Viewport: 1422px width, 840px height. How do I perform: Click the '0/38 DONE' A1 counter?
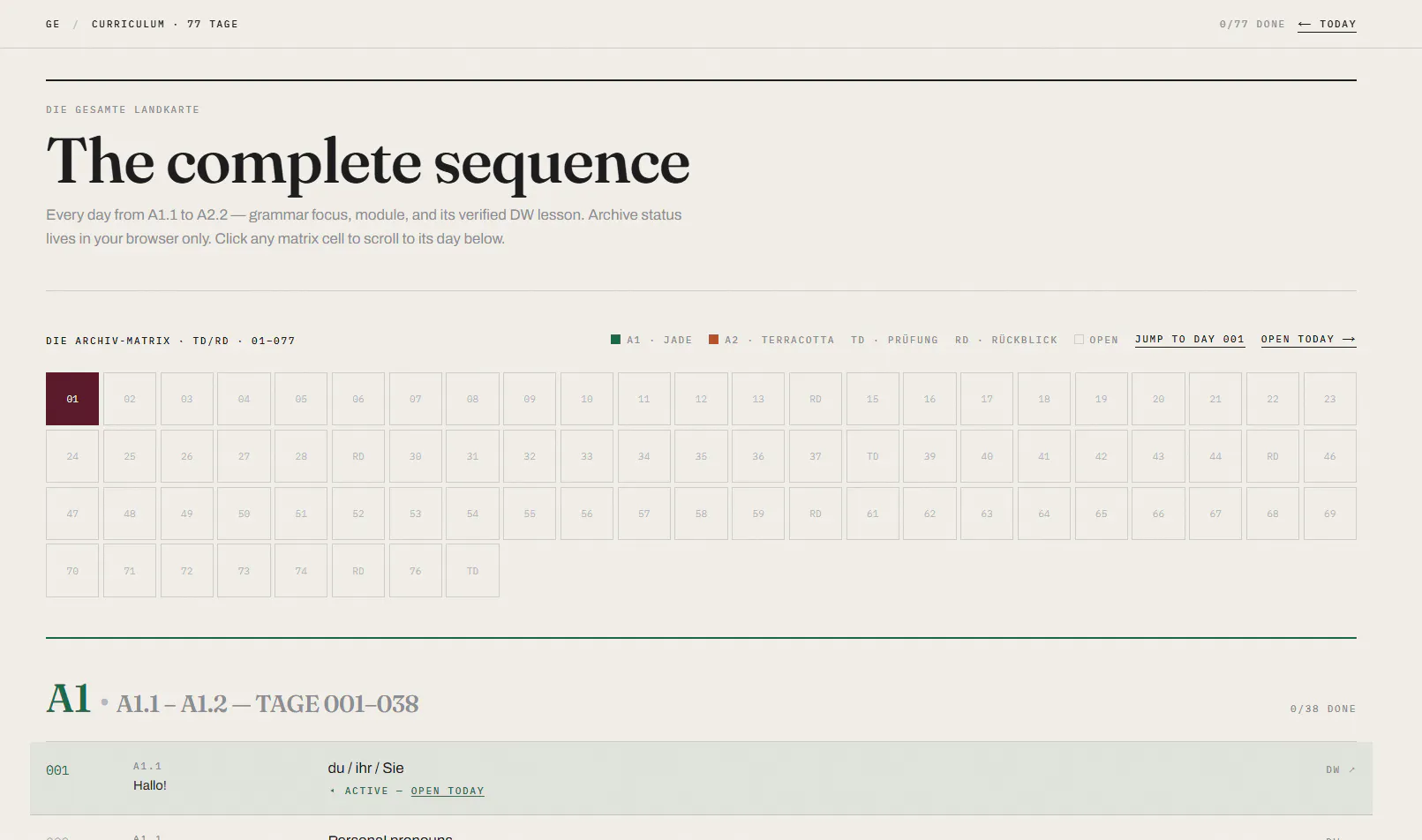point(1322,709)
